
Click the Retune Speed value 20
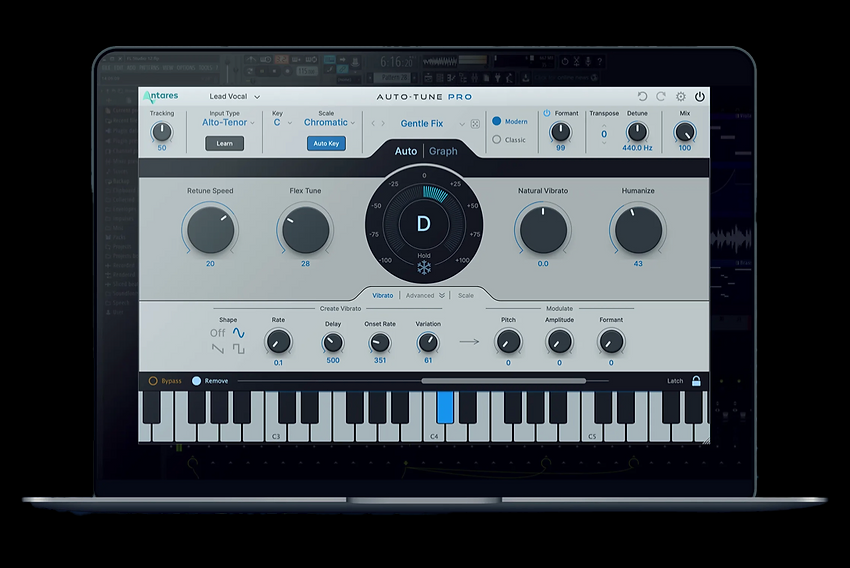(x=210, y=263)
